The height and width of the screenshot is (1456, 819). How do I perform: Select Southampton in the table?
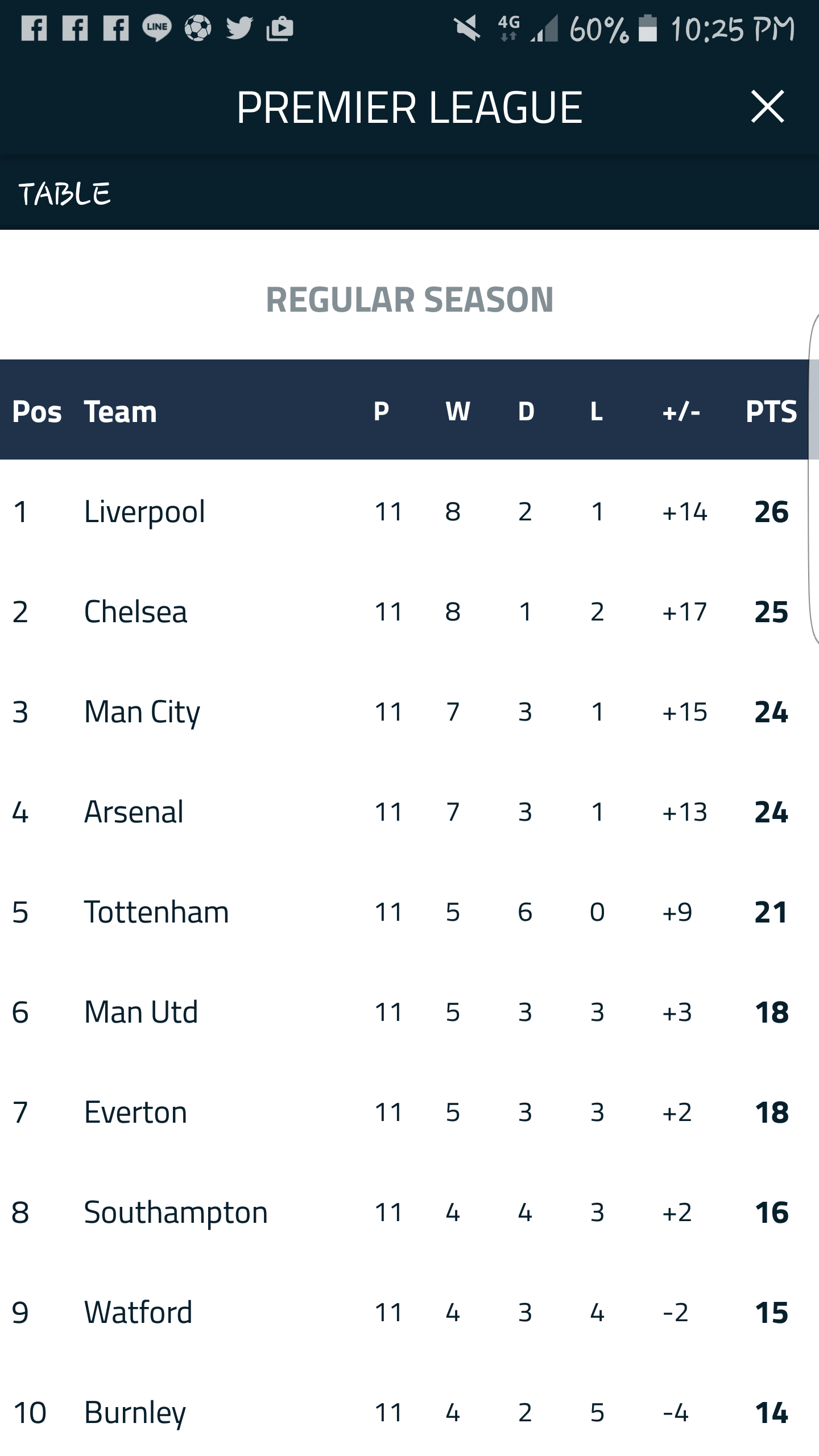point(176,1212)
